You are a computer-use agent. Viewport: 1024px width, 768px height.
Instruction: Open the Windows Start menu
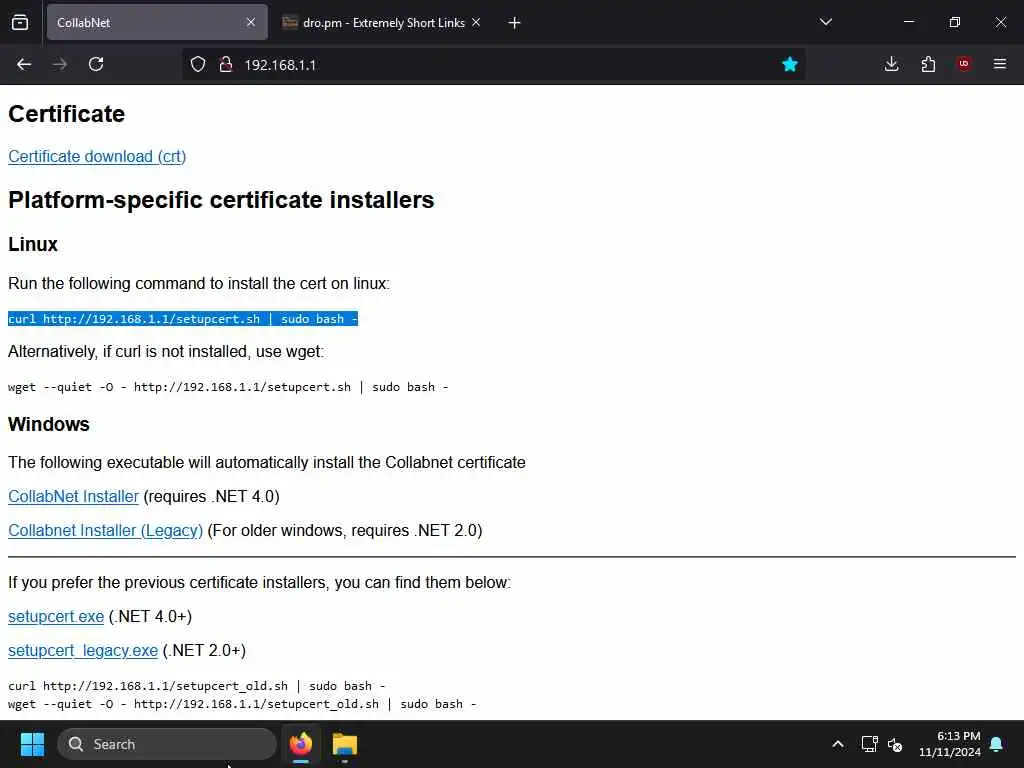point(32,744)
